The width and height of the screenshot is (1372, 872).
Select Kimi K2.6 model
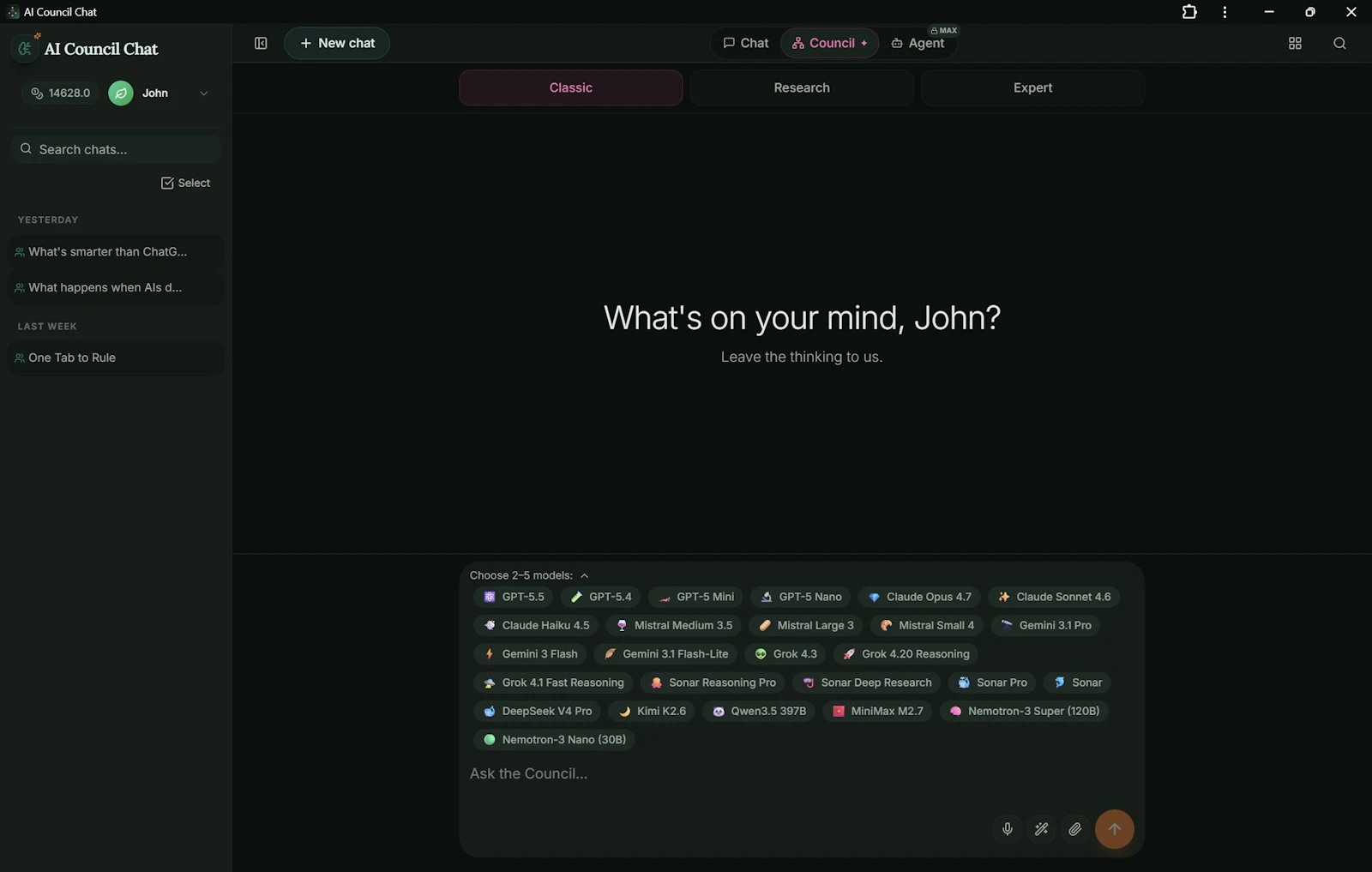click(652, 711)
